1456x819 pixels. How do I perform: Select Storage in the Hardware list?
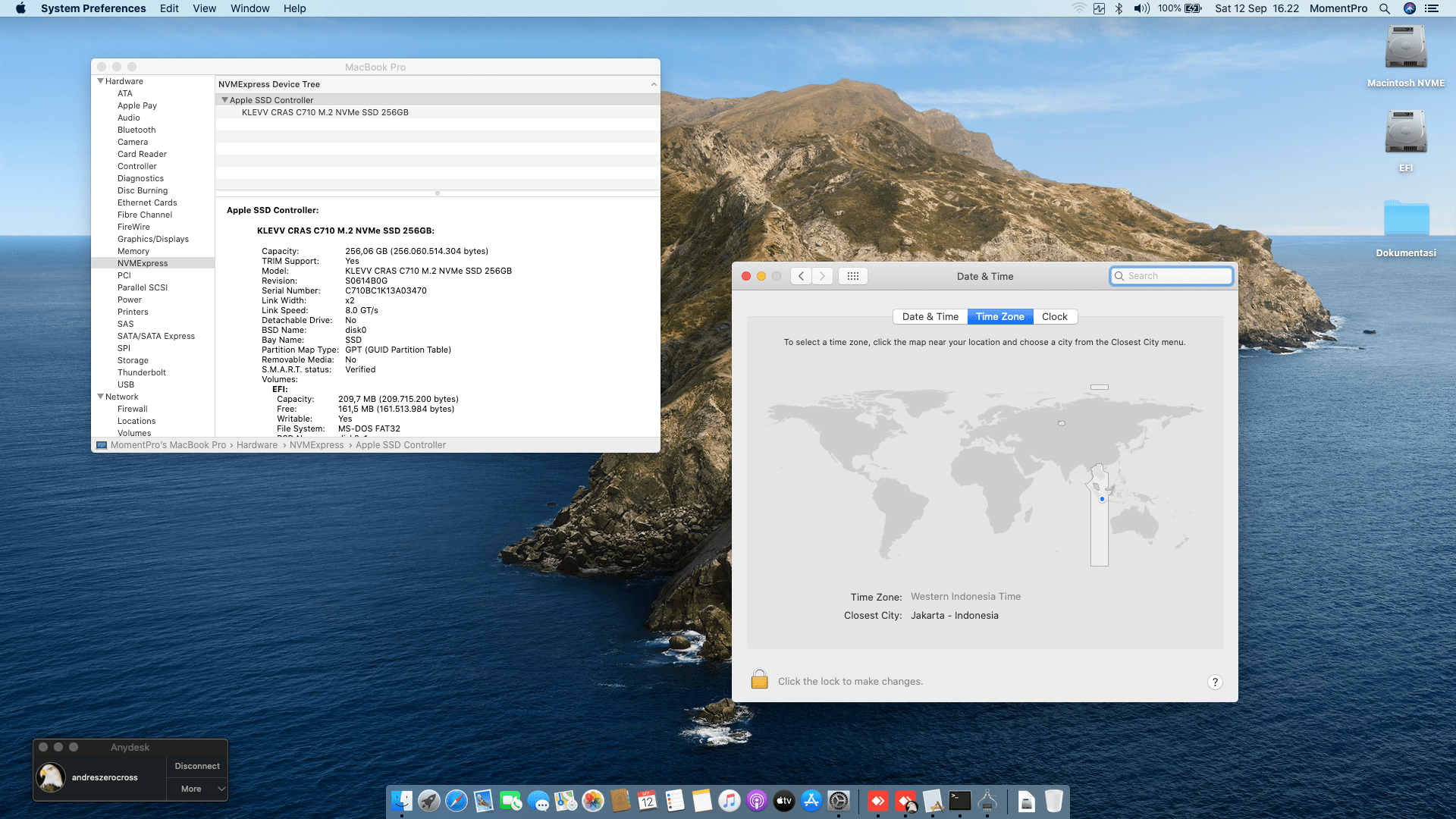pyautogui.click(x=133, y=360)
